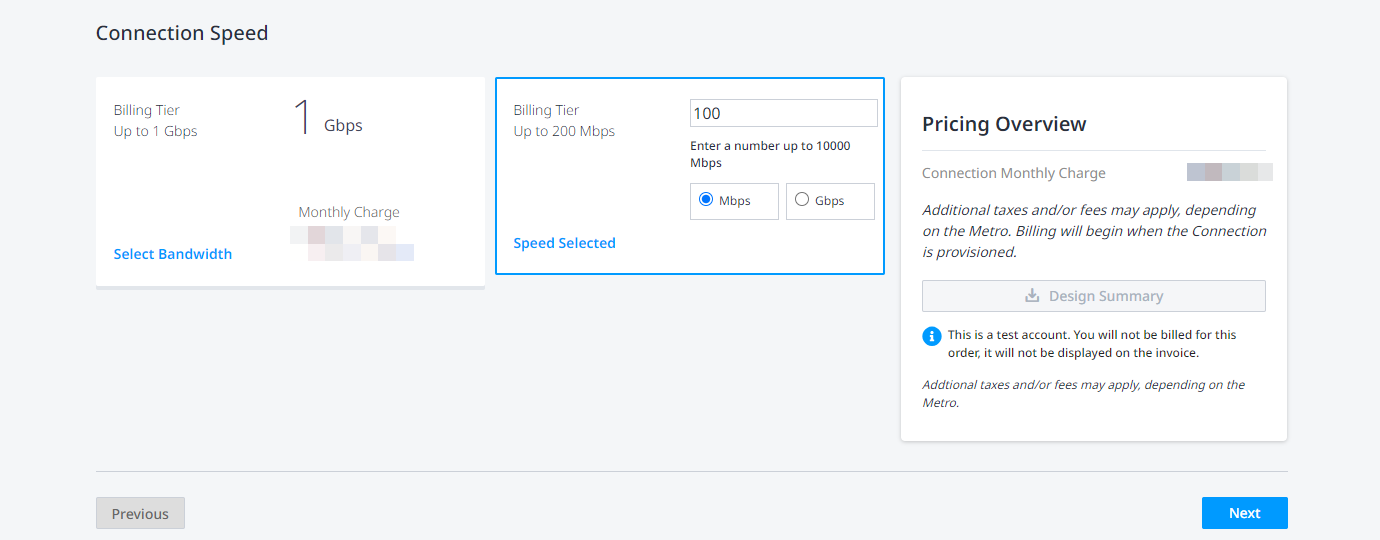
Task: Click the Monthly Charge amount in 1 Gbps card
Action: tap(352, 244)
